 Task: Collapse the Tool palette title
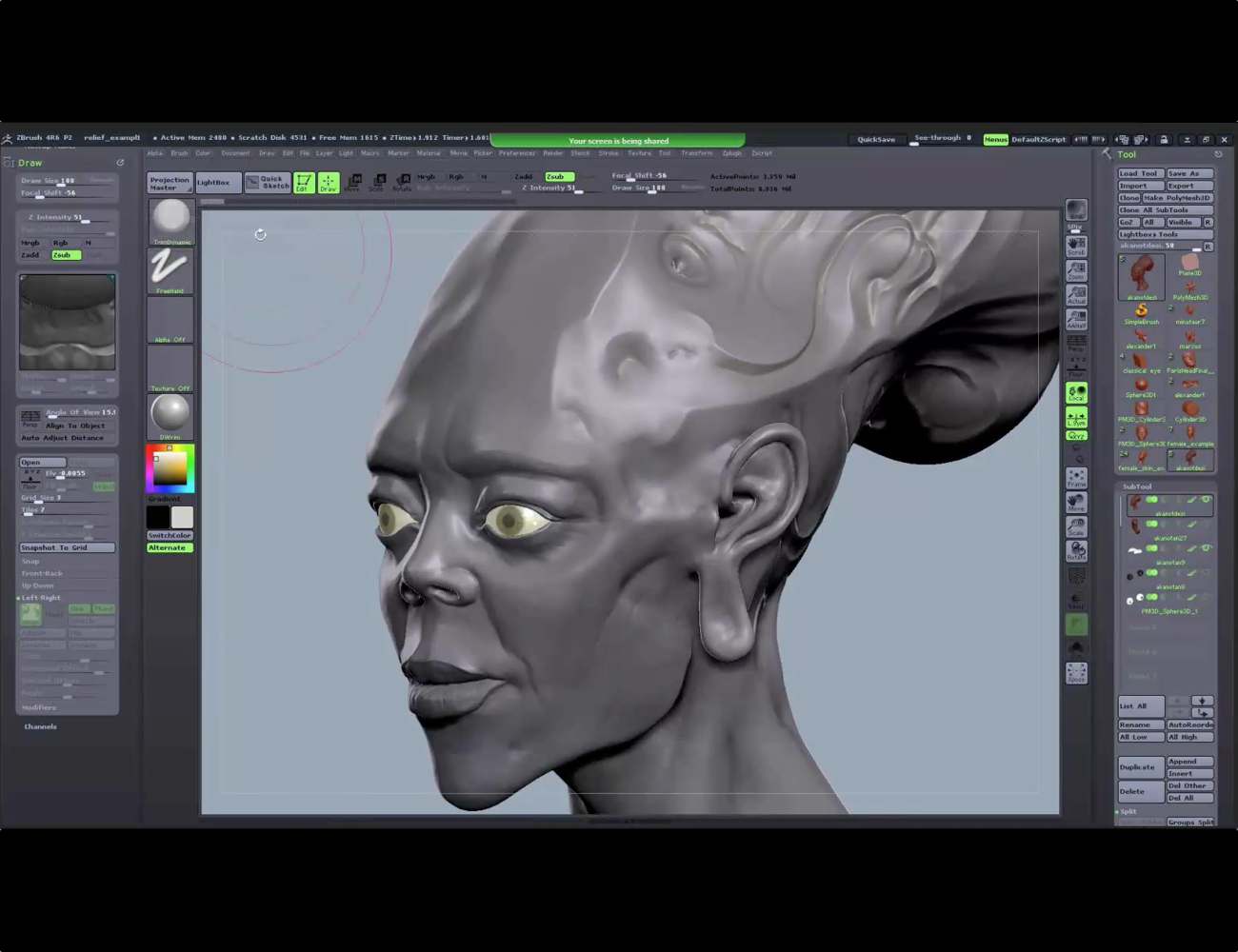1128,154
